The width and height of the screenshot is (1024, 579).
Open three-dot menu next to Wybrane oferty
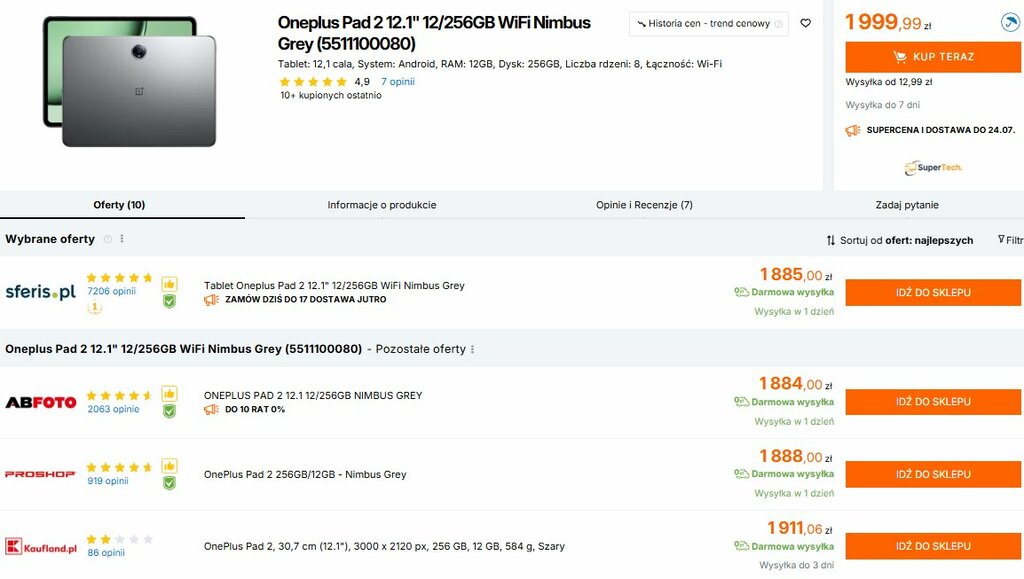(122, 239)
